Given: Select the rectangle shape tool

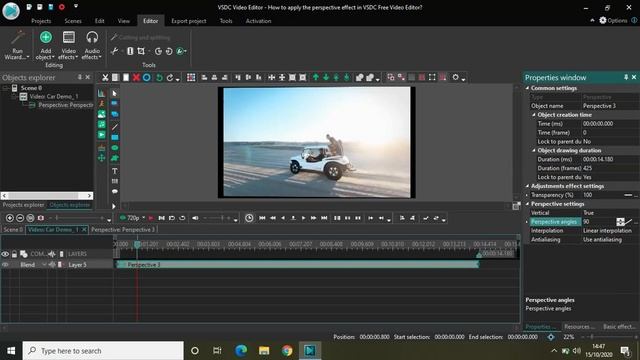Looking at the screenshot, I should [x=115, y=138].
